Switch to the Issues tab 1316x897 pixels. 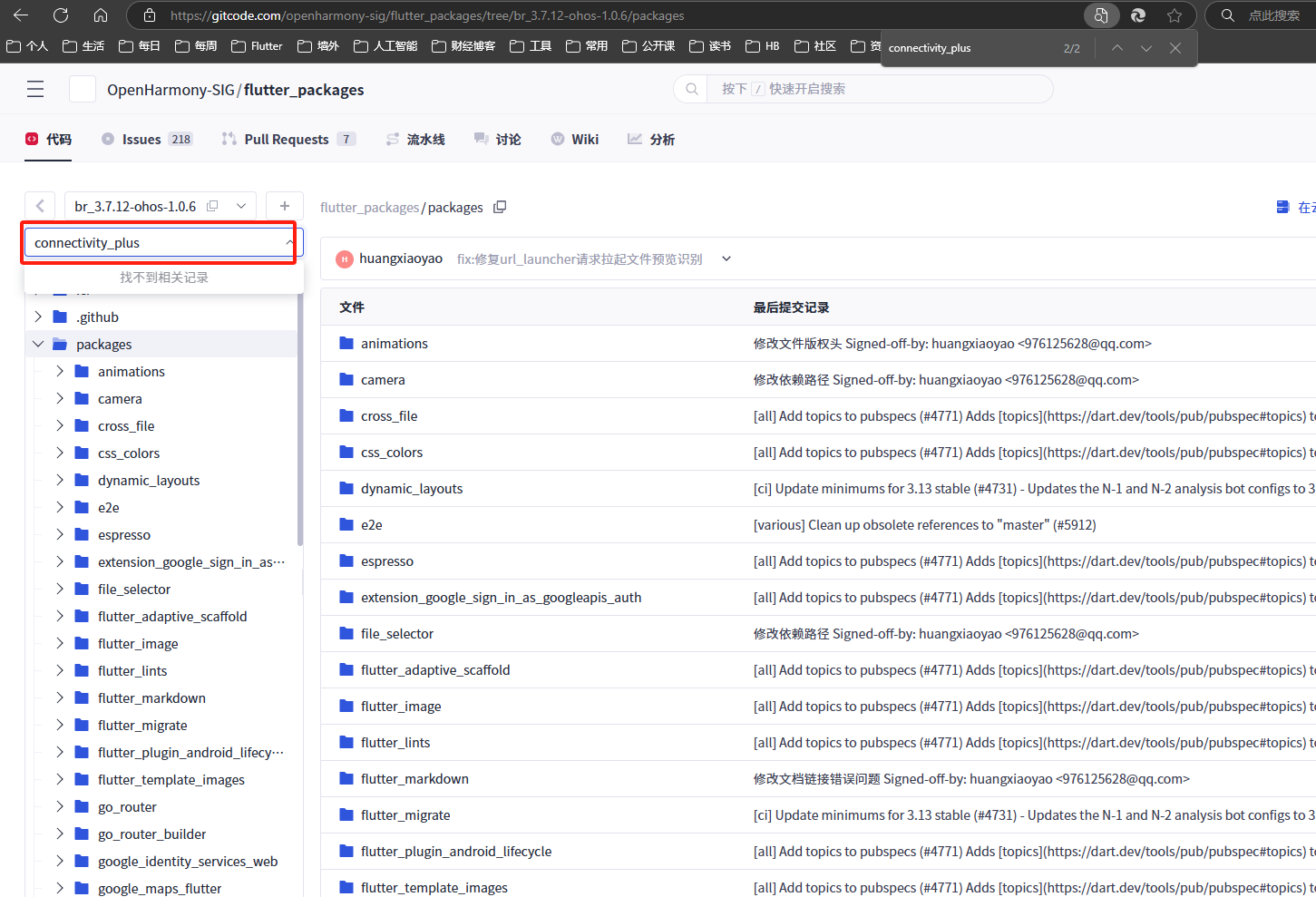pyautogui.click(x=147, y=139)
